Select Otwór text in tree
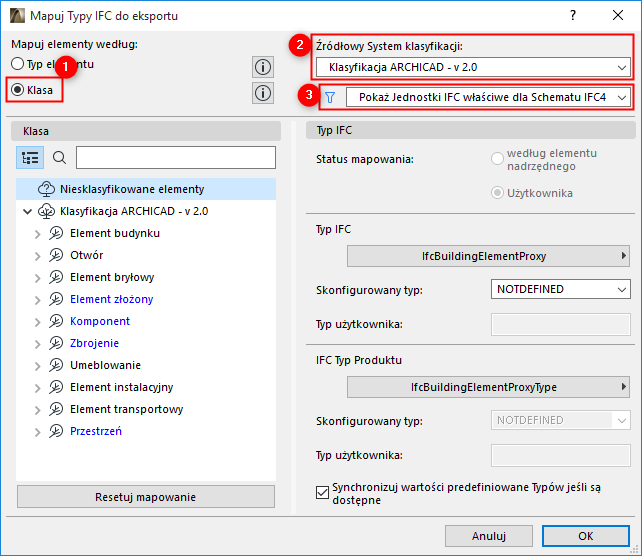Screen dimensions: 642x556 [x=86, y=255]
